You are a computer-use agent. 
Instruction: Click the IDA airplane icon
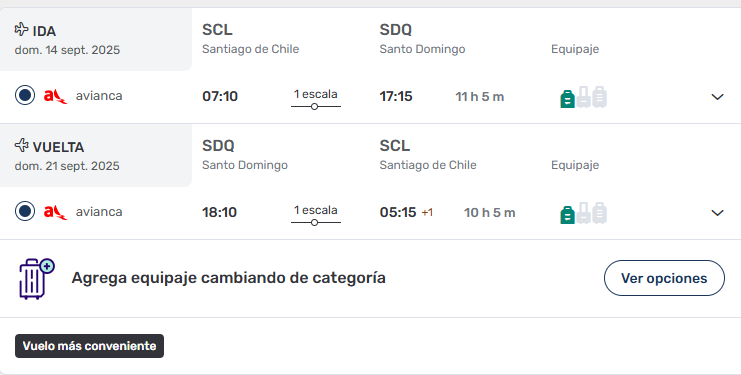click(21, 29)
